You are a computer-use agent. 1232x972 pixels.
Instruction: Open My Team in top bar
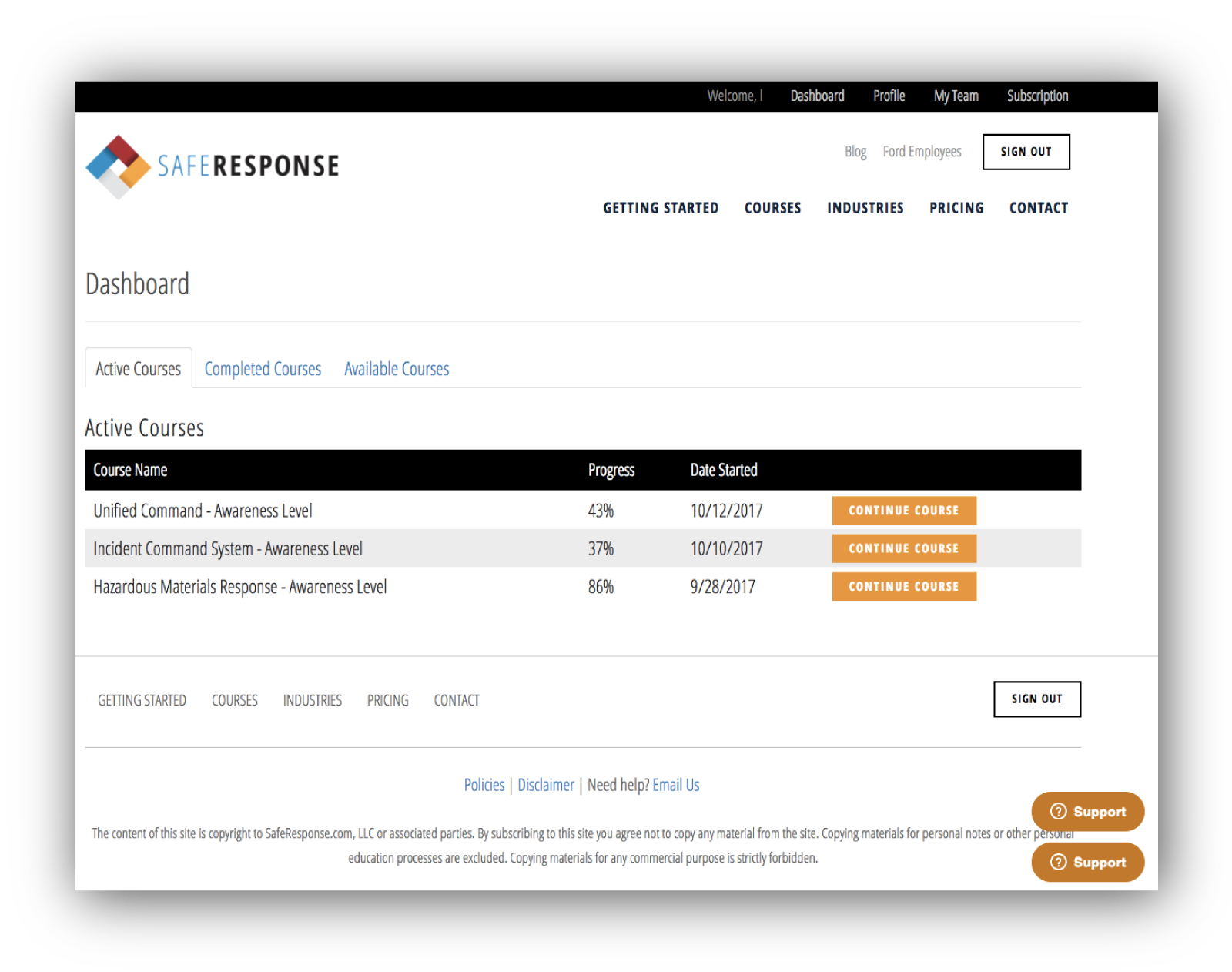click(956, 96)
